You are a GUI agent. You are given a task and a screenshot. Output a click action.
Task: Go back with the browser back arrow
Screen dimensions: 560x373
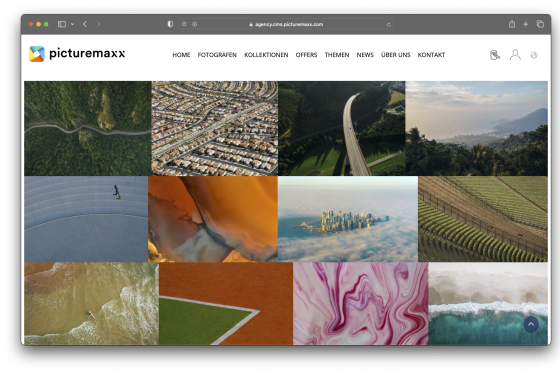tap(85, 24)
